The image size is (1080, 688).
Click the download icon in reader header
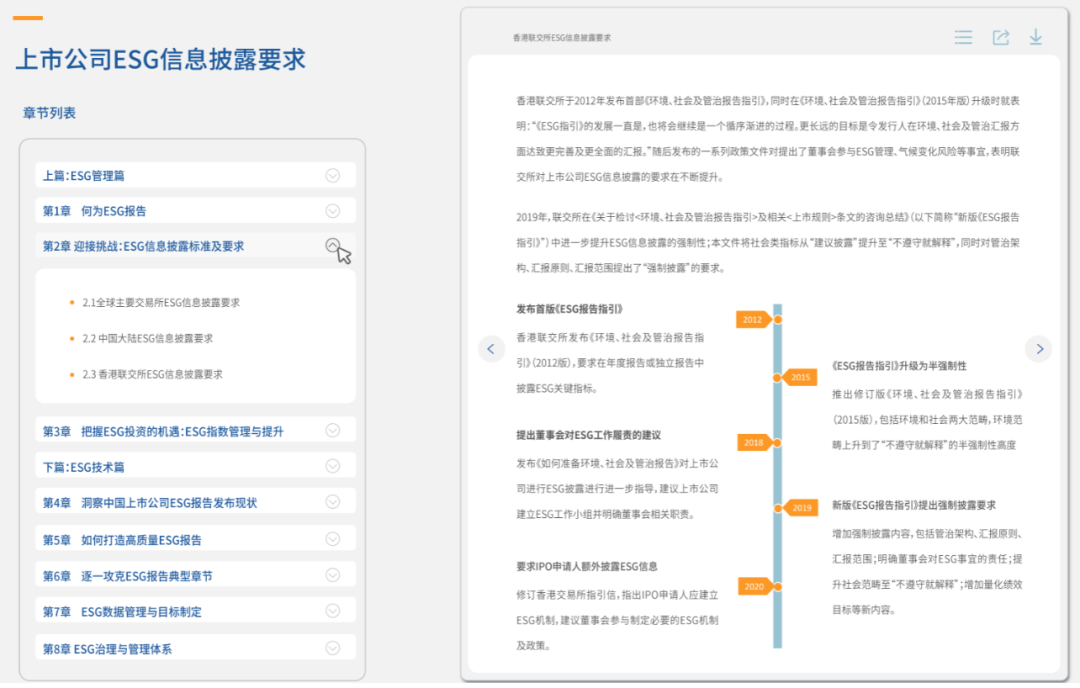(1036, 37)
